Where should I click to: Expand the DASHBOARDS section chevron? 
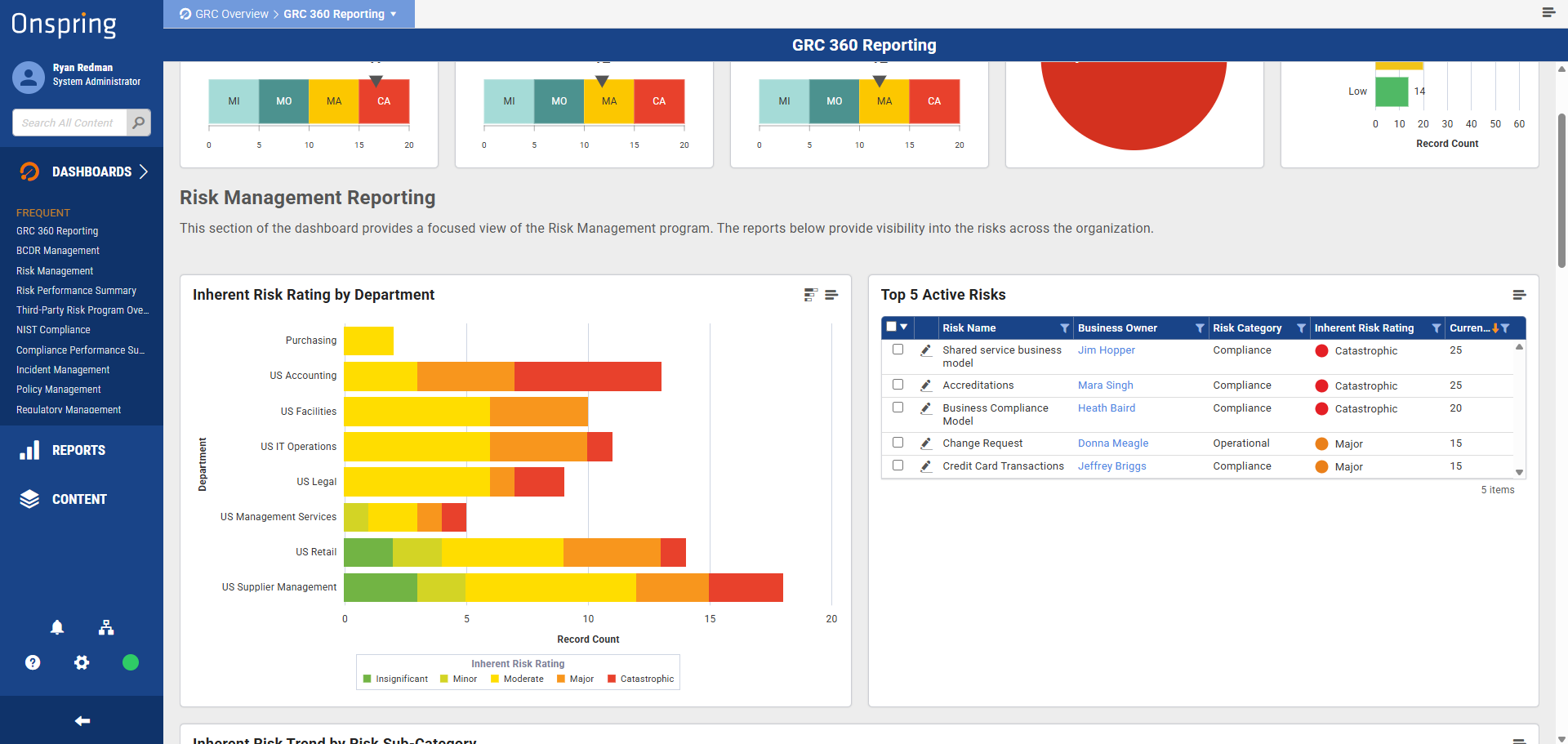tap(144, 172)
